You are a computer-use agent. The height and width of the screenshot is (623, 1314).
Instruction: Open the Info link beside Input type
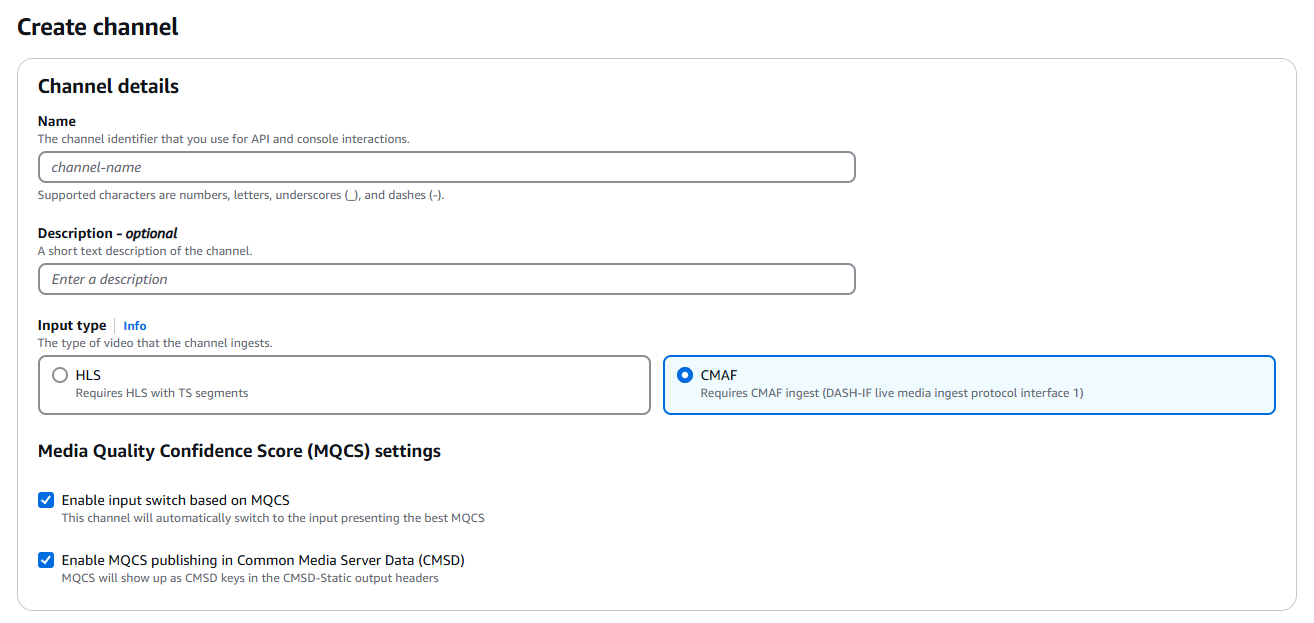click(135, 326)
